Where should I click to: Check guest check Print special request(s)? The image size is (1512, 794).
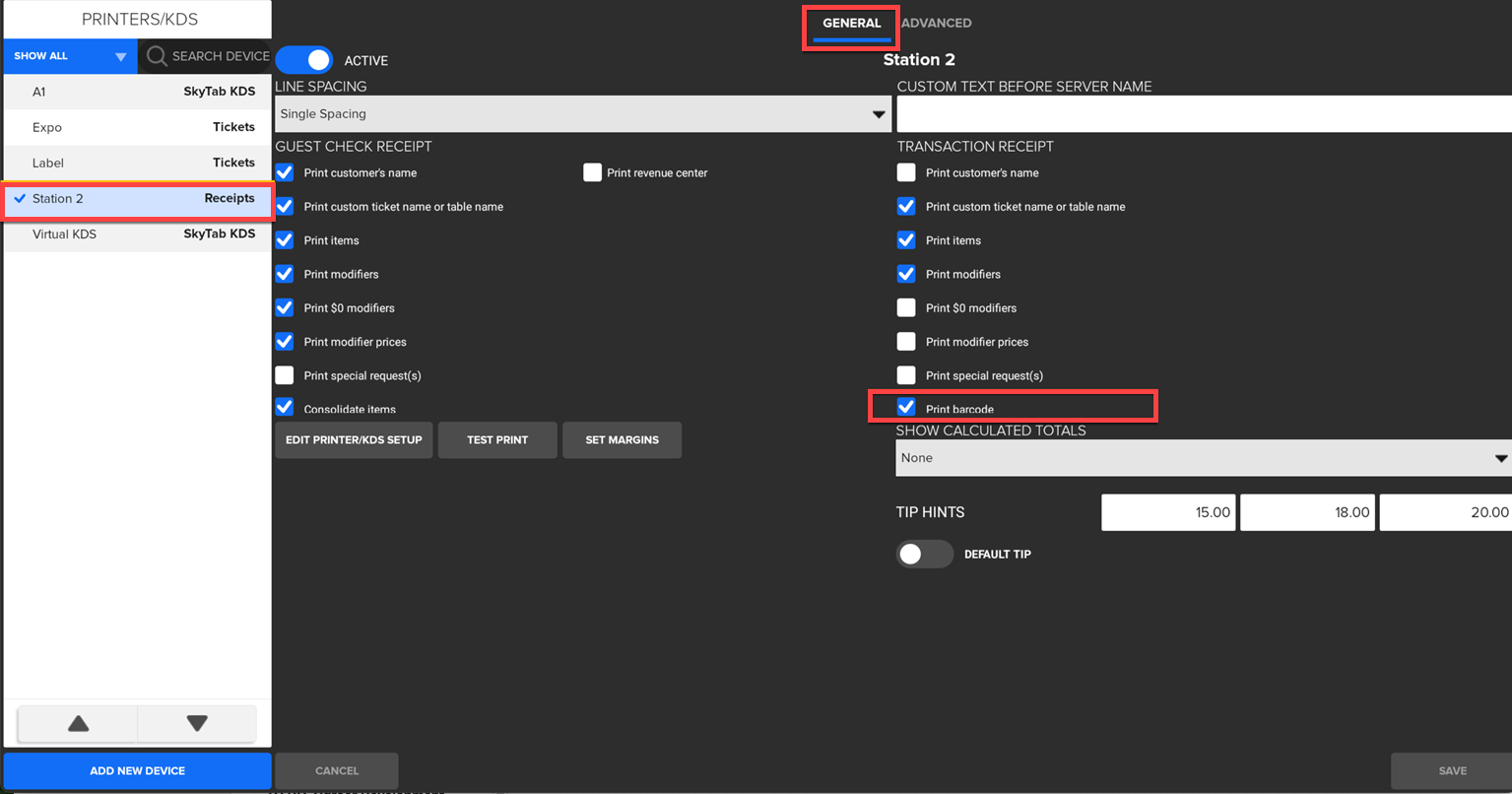pos(285,375)
